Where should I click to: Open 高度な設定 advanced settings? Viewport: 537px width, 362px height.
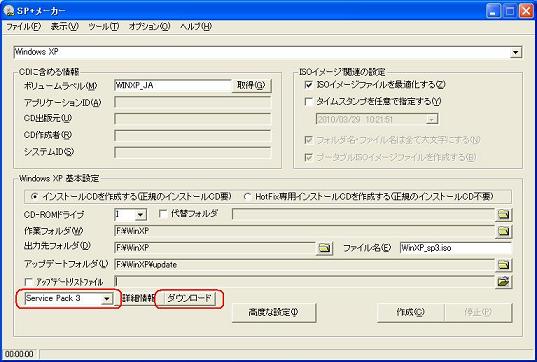(x=273, y=312)
